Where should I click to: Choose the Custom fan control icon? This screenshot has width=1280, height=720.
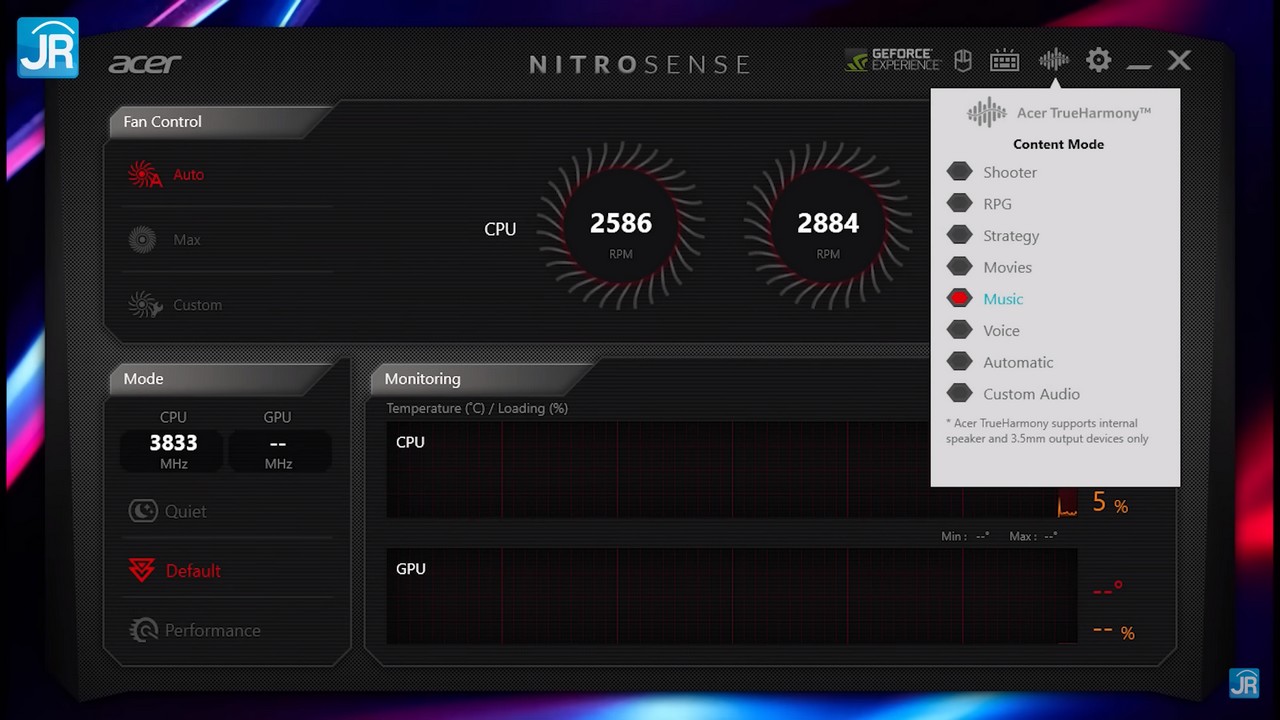(x=145, y=305)
